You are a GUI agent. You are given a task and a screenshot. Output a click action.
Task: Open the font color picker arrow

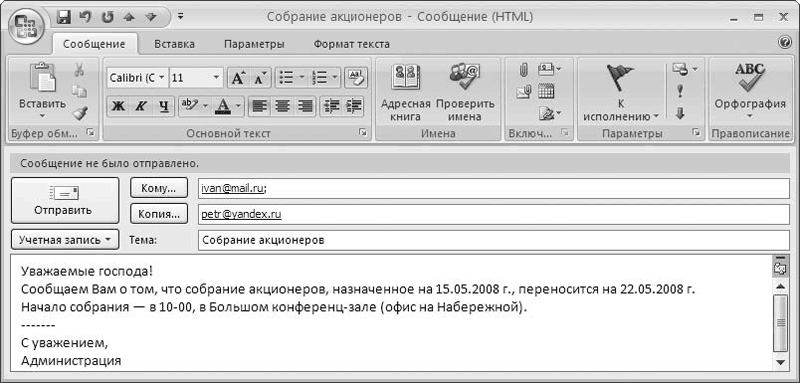pyautogui.click(x=238, y=106)
